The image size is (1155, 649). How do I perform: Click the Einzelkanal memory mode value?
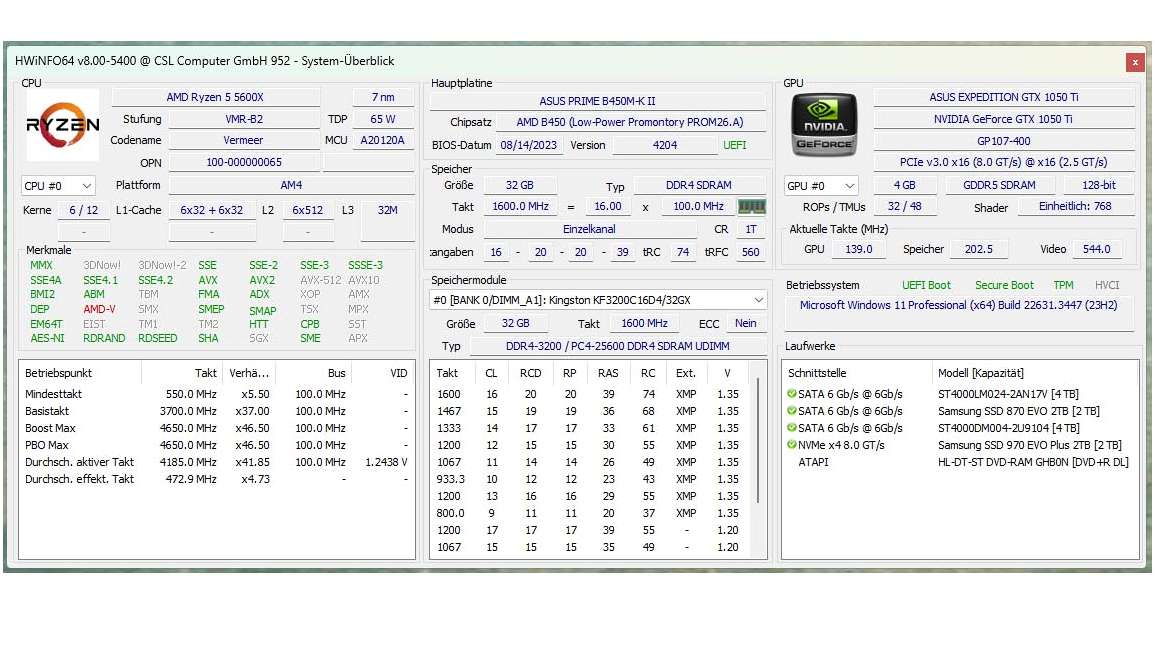589,229
